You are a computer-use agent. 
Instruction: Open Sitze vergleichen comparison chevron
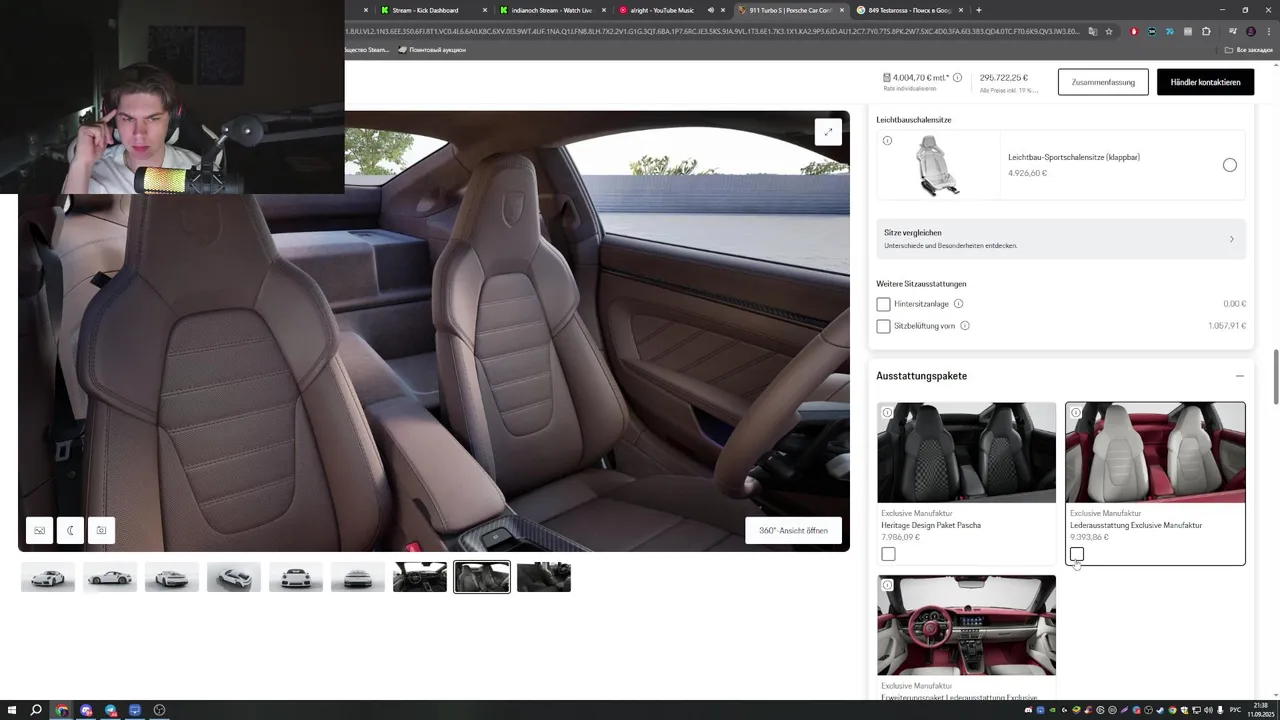[1231, 239]
